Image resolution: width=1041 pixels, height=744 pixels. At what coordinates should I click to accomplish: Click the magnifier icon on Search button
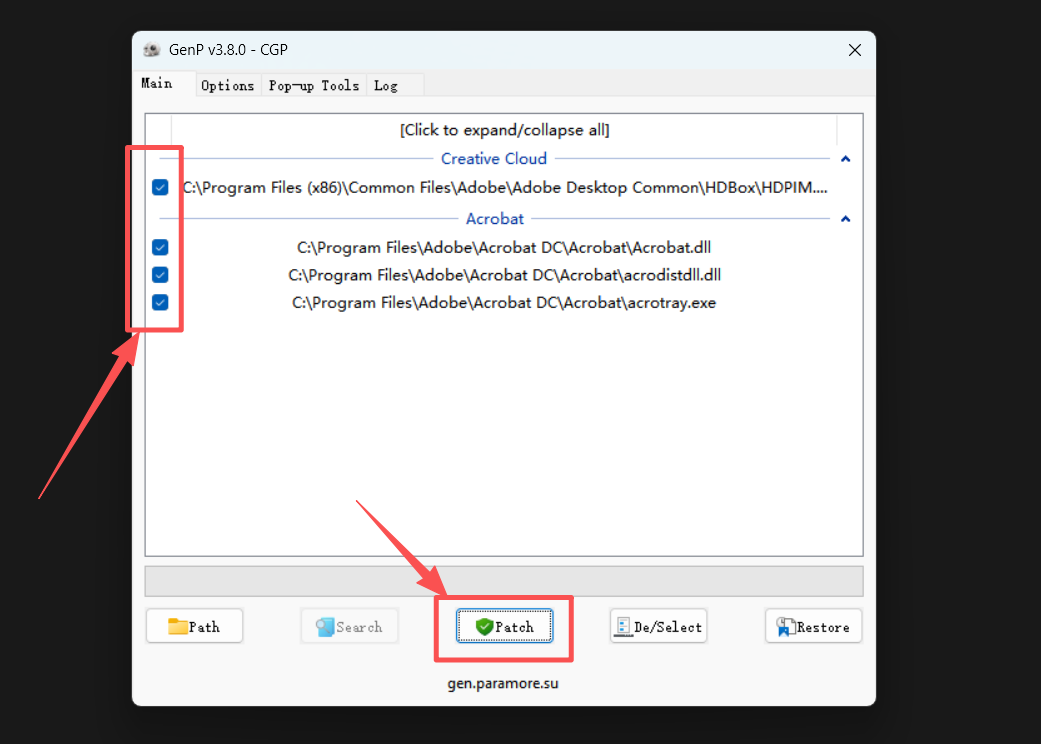click(x=325, y=627)
